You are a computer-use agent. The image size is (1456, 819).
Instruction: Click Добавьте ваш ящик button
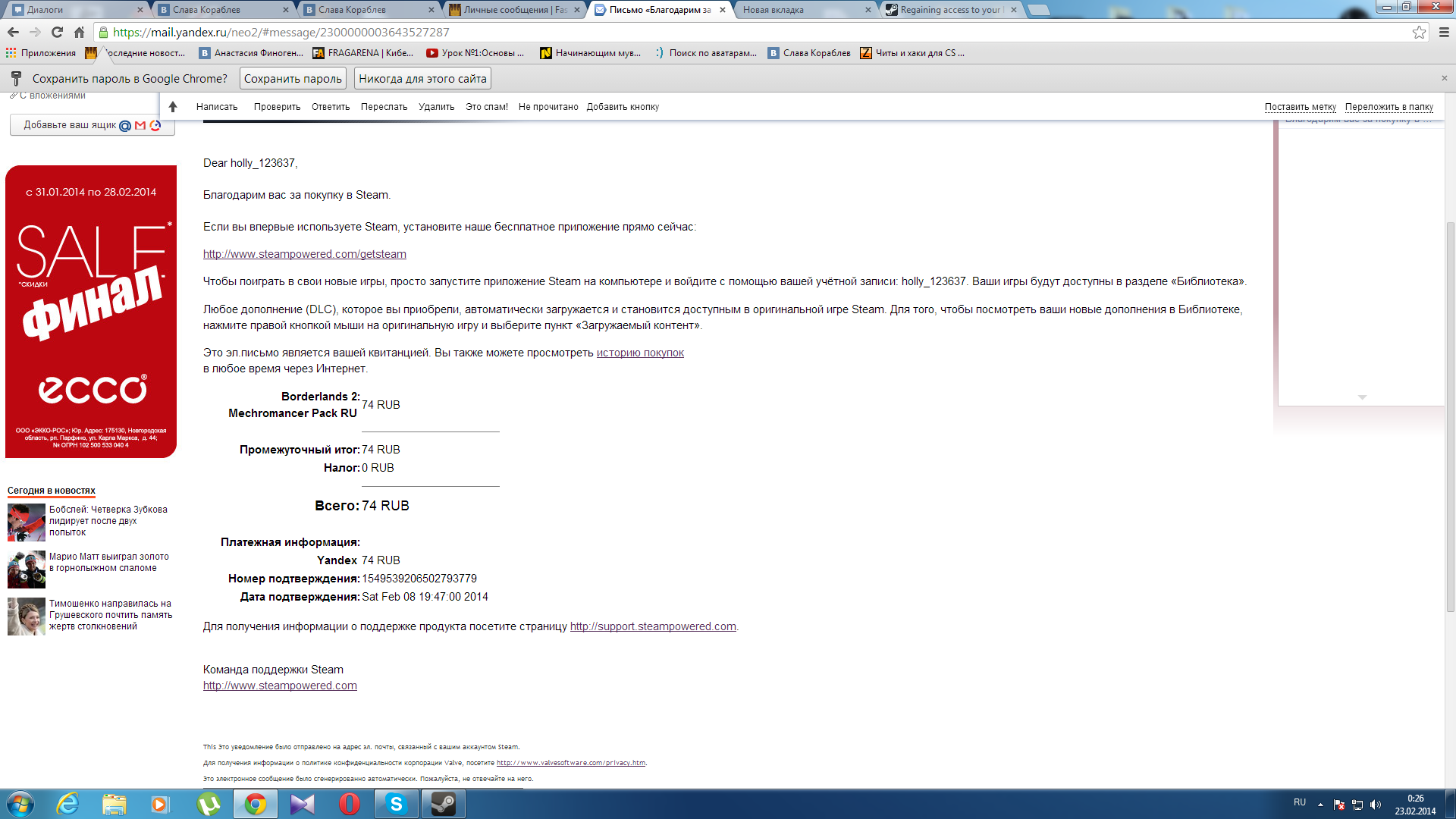point(93,125)
